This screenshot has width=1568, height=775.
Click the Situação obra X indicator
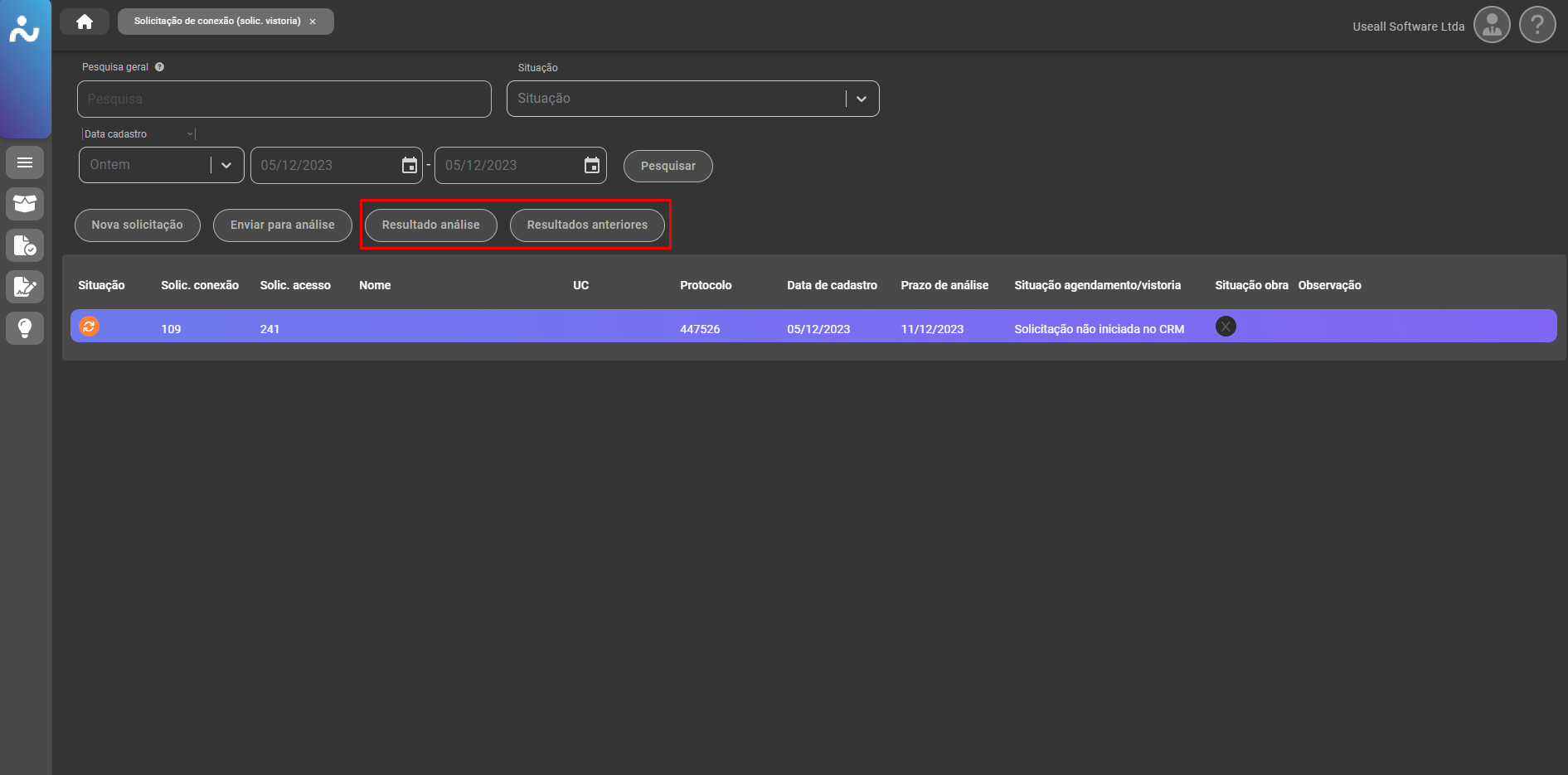pos(1226,327)
